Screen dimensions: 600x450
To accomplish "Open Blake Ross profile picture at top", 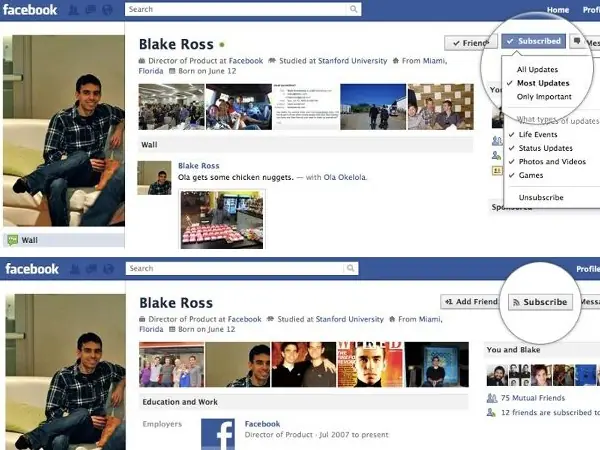I will click(x=64, y=130).
